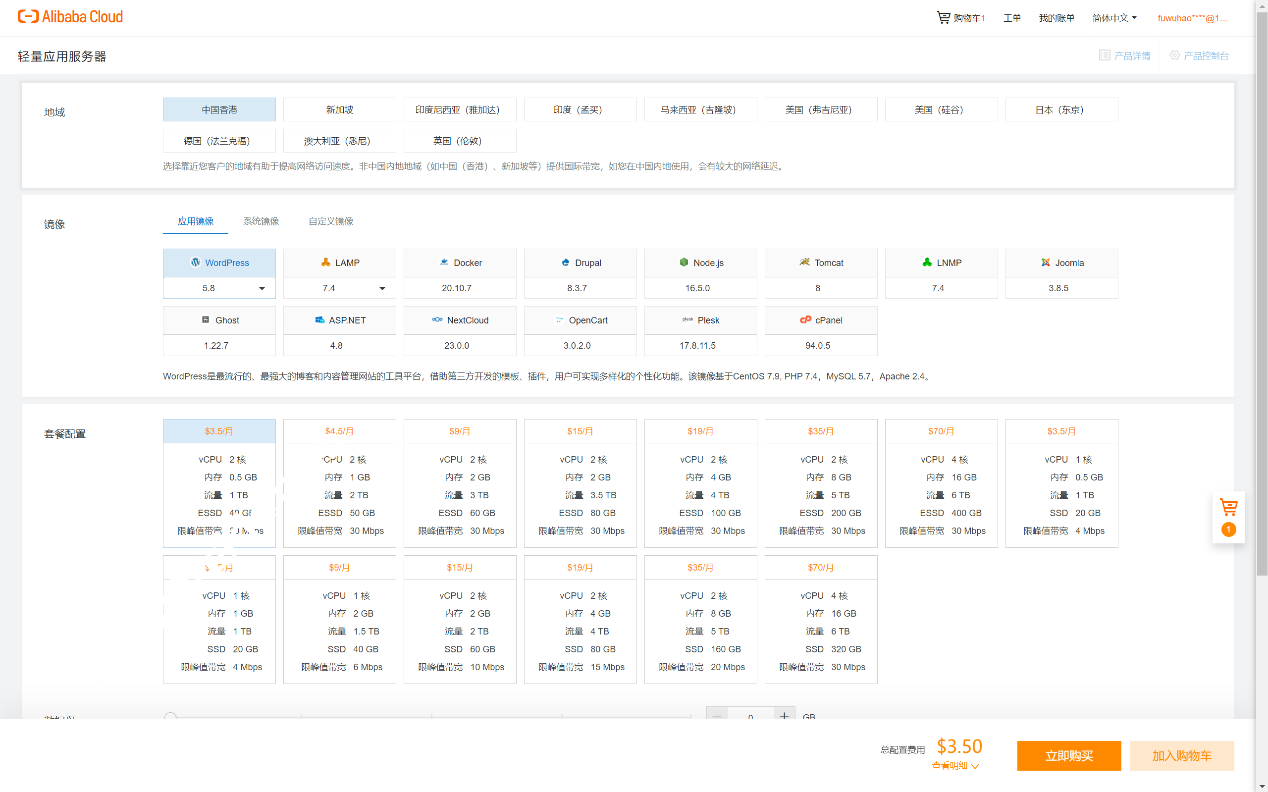Choose the 新加坡 region

coord(339,110)
